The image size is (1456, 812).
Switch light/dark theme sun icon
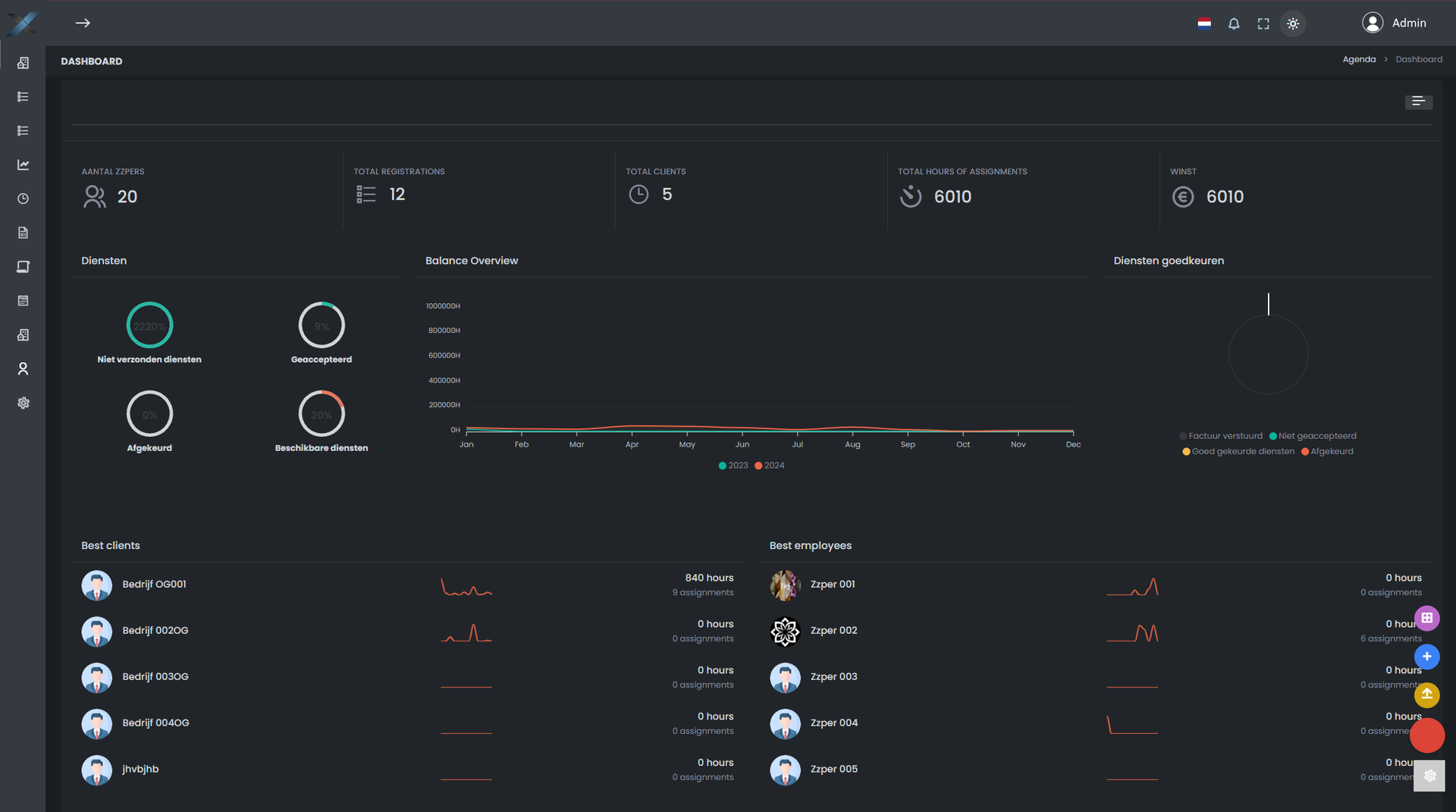tap(1293, 24)
